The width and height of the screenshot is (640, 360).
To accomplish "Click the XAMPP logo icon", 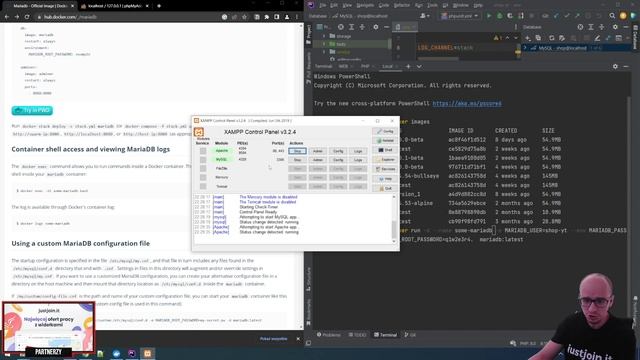I will pyautogui.click(x=199, y=132).
